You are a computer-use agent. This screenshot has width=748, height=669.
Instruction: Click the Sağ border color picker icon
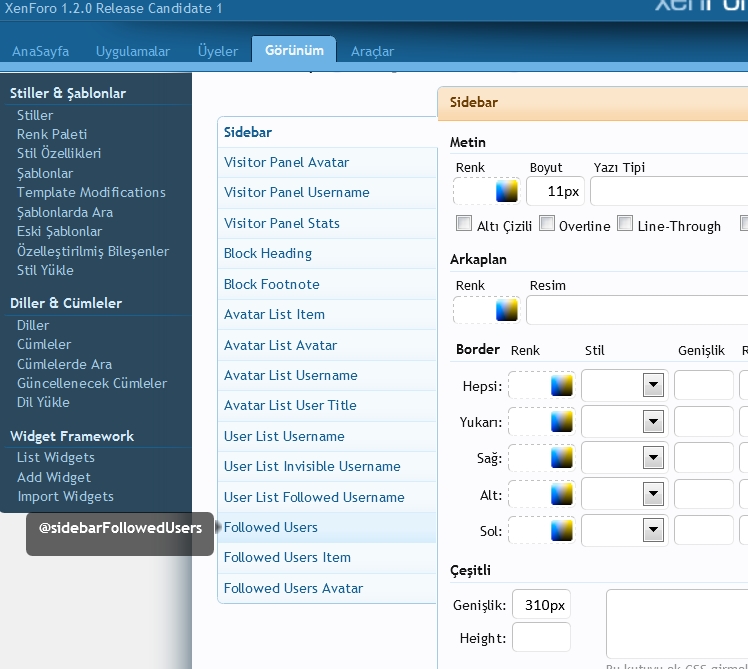[x=561, y=457]
